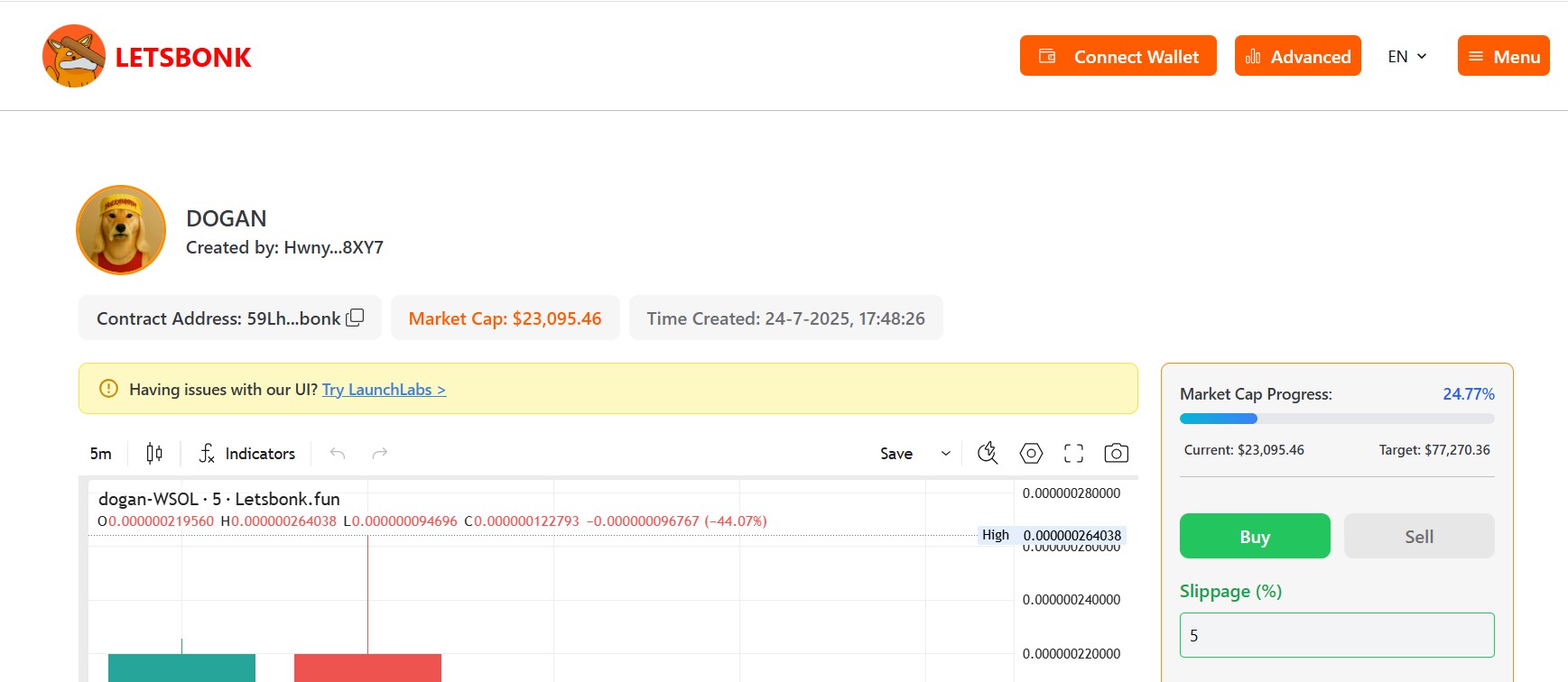This screenshot has width=1568, height=682.
Task: Follow the Try LaunchLabs link
Action: (384, 390)
